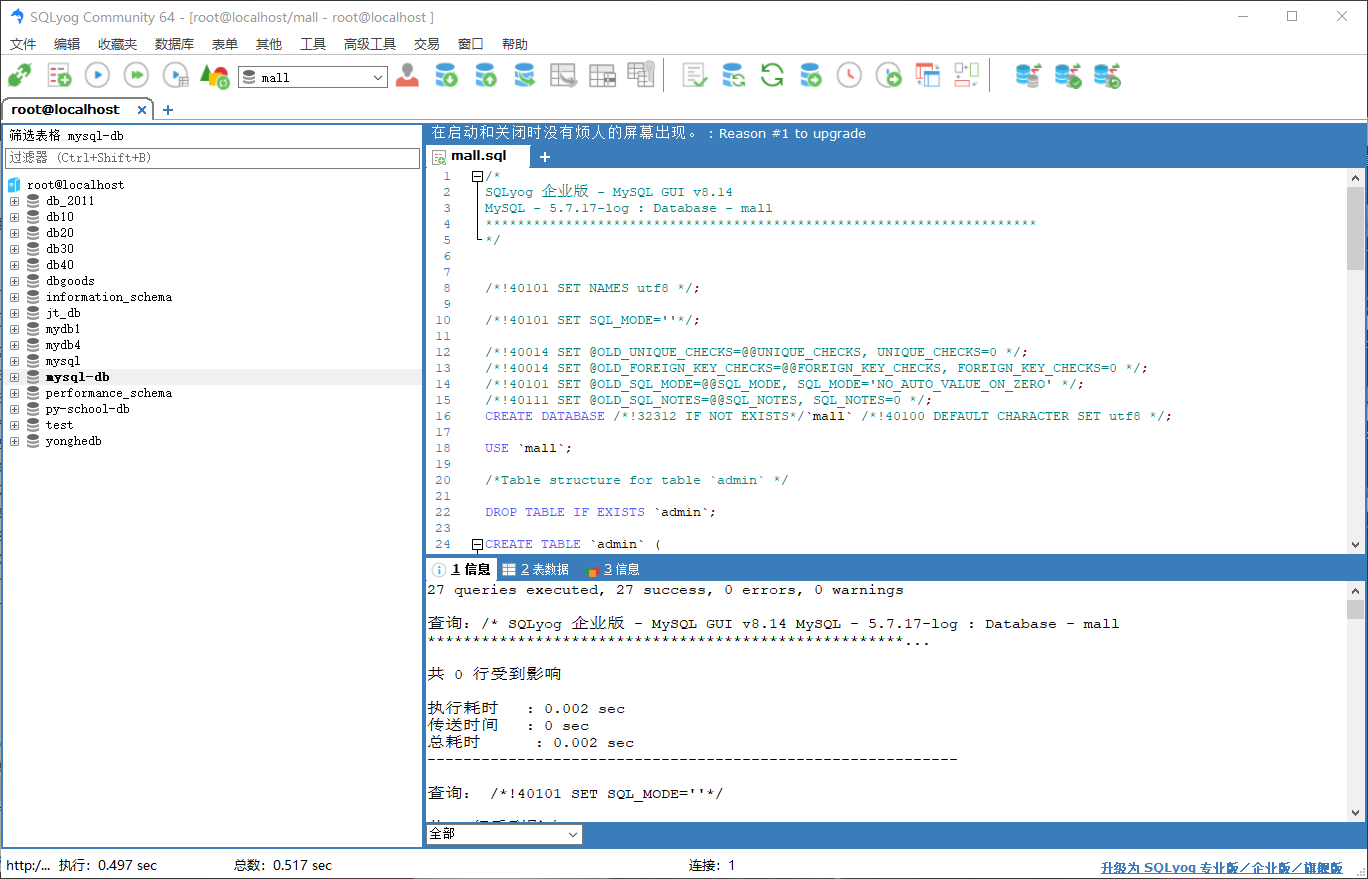Click the green plug new-connection icon

point(20,75)
